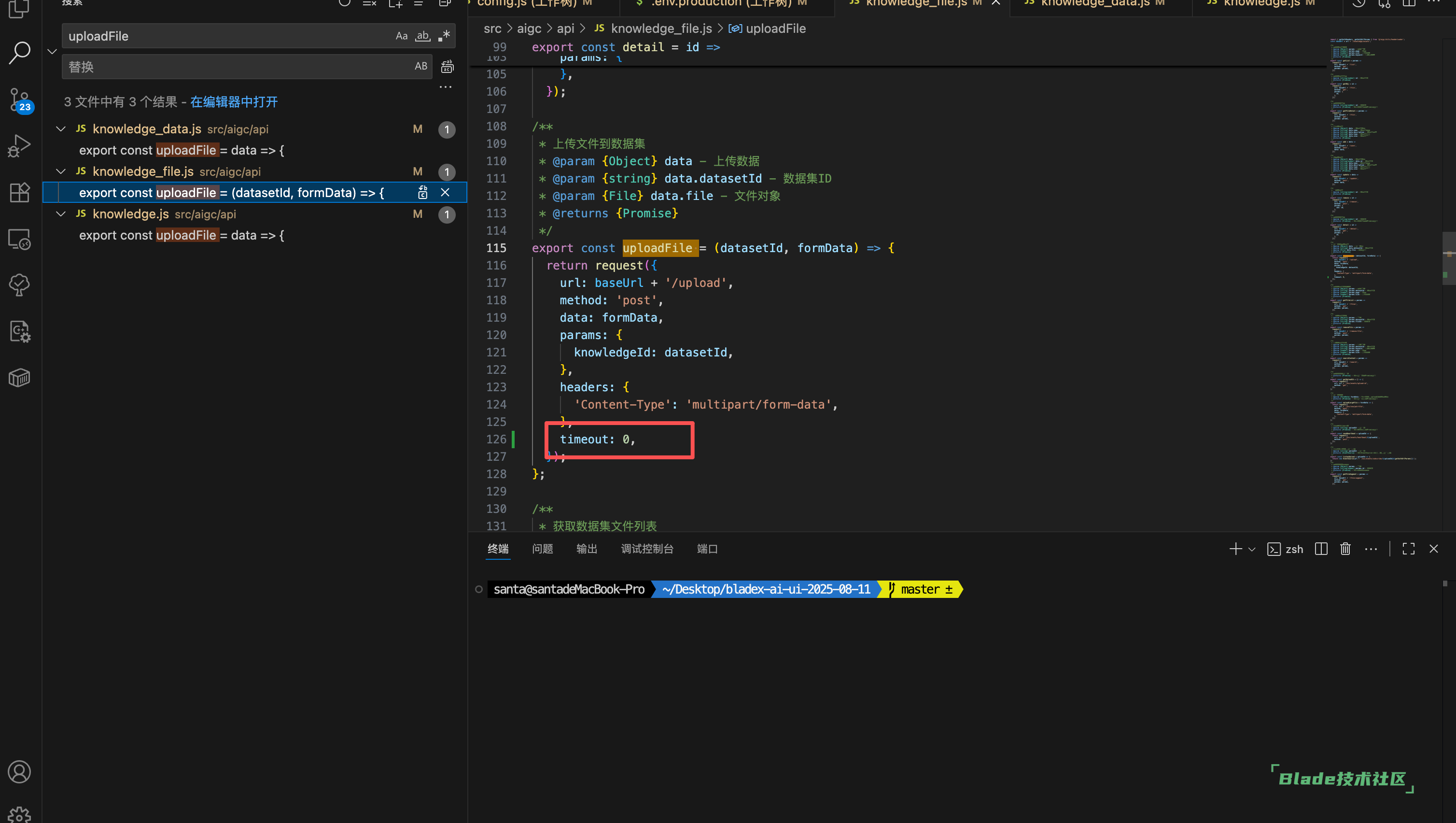Switch to the 终端 panel tab

pyautogui.click(x=498, y=549)
